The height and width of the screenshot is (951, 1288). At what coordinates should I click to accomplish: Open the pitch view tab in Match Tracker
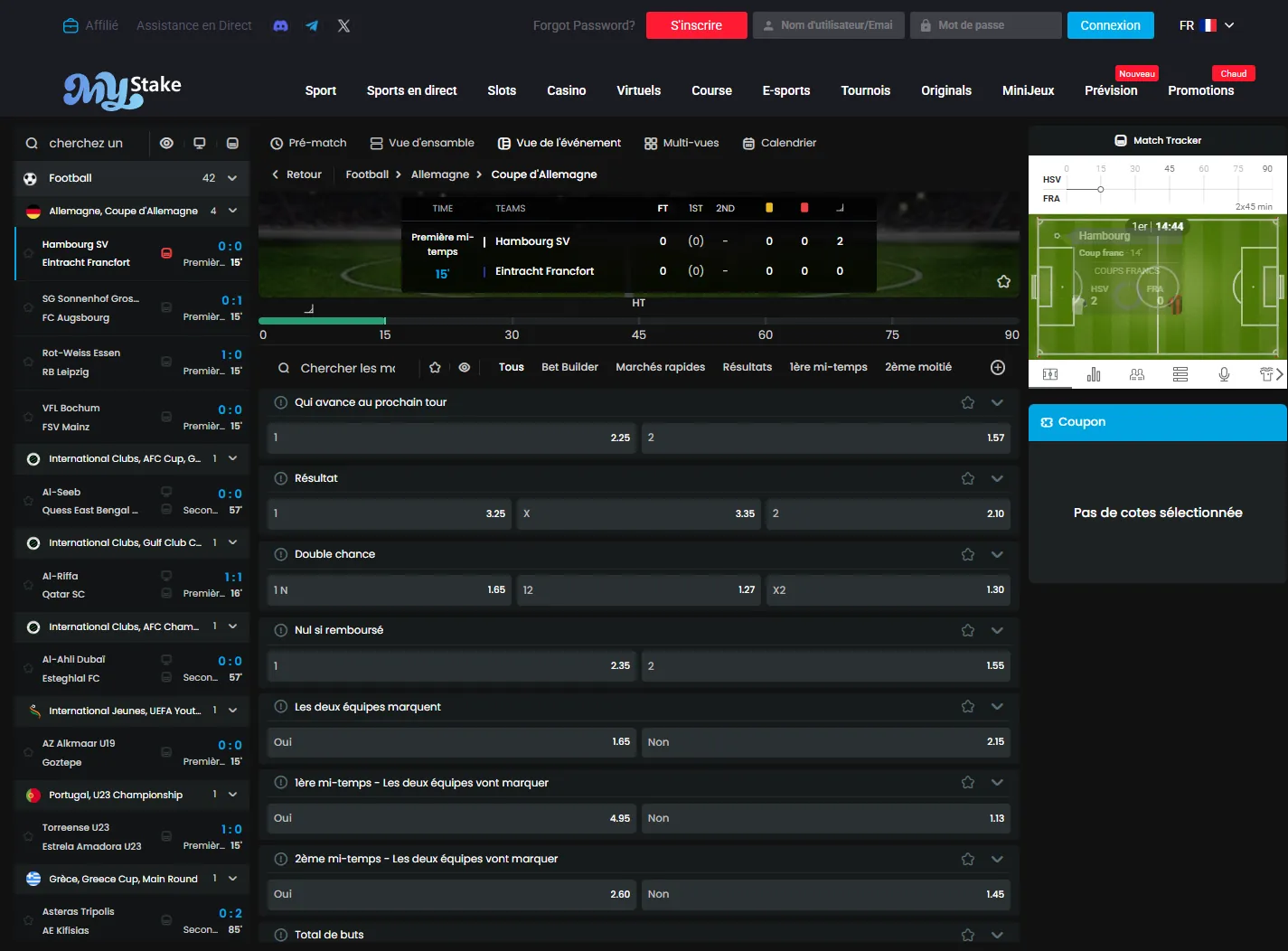click(1050, 374)
